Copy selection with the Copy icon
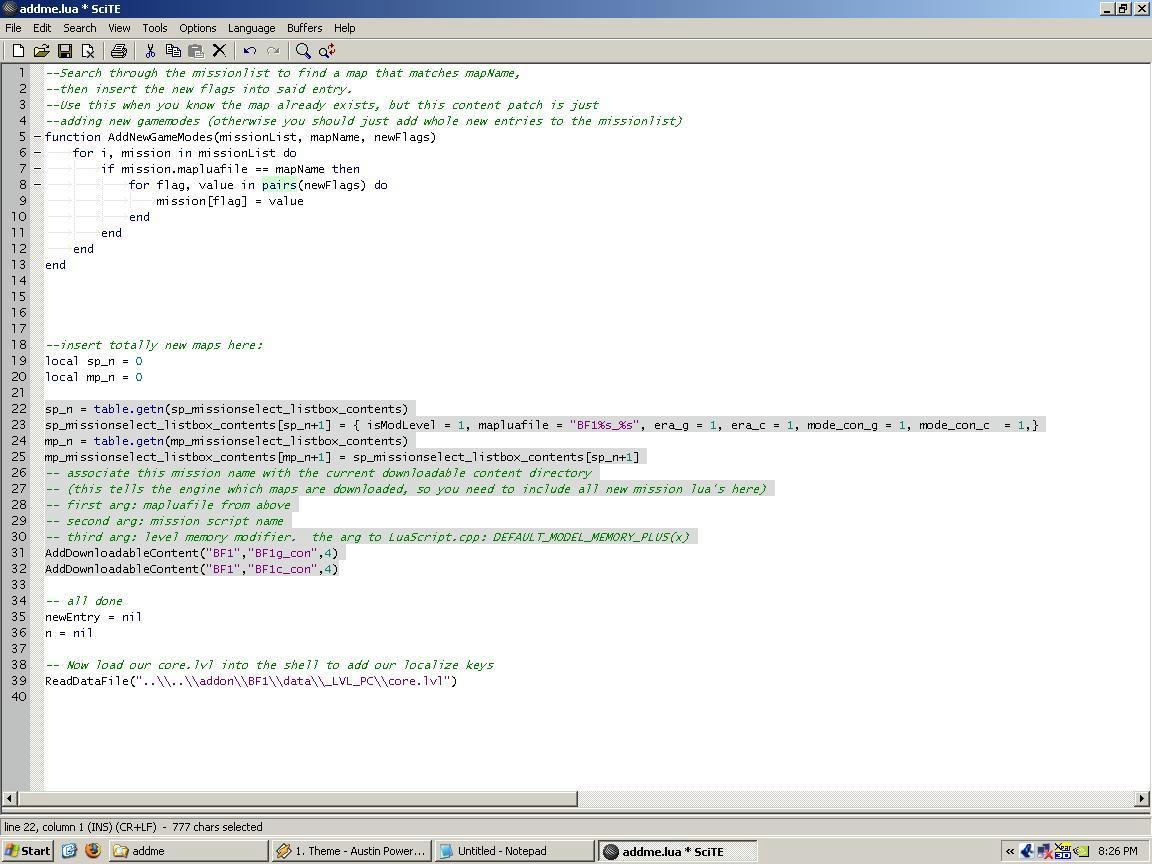 click(x=173, y=51)
